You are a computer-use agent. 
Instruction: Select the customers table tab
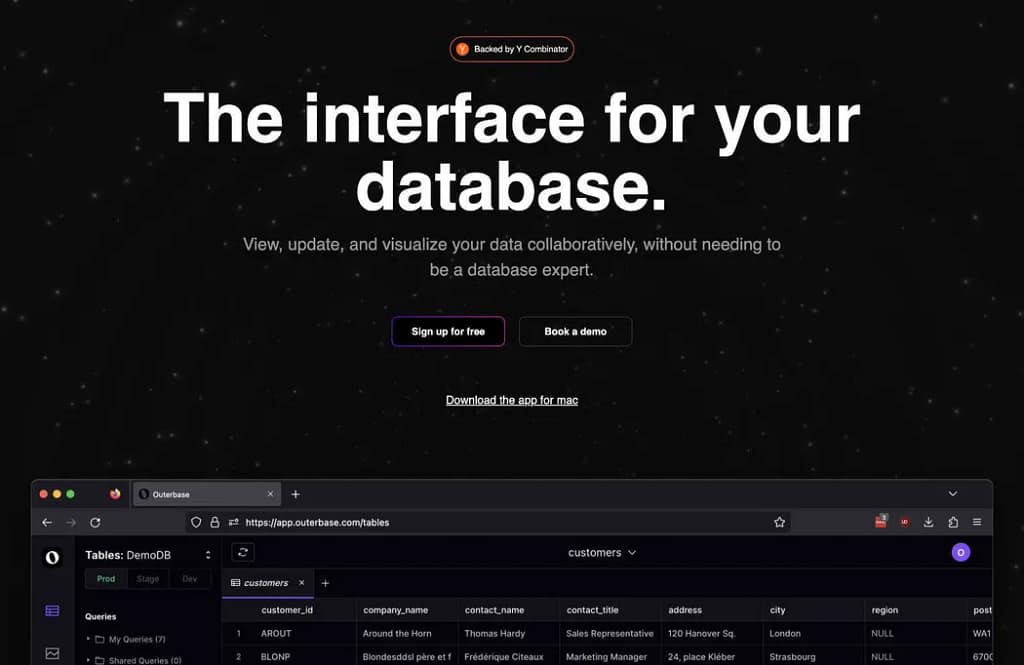pos(265,583)
